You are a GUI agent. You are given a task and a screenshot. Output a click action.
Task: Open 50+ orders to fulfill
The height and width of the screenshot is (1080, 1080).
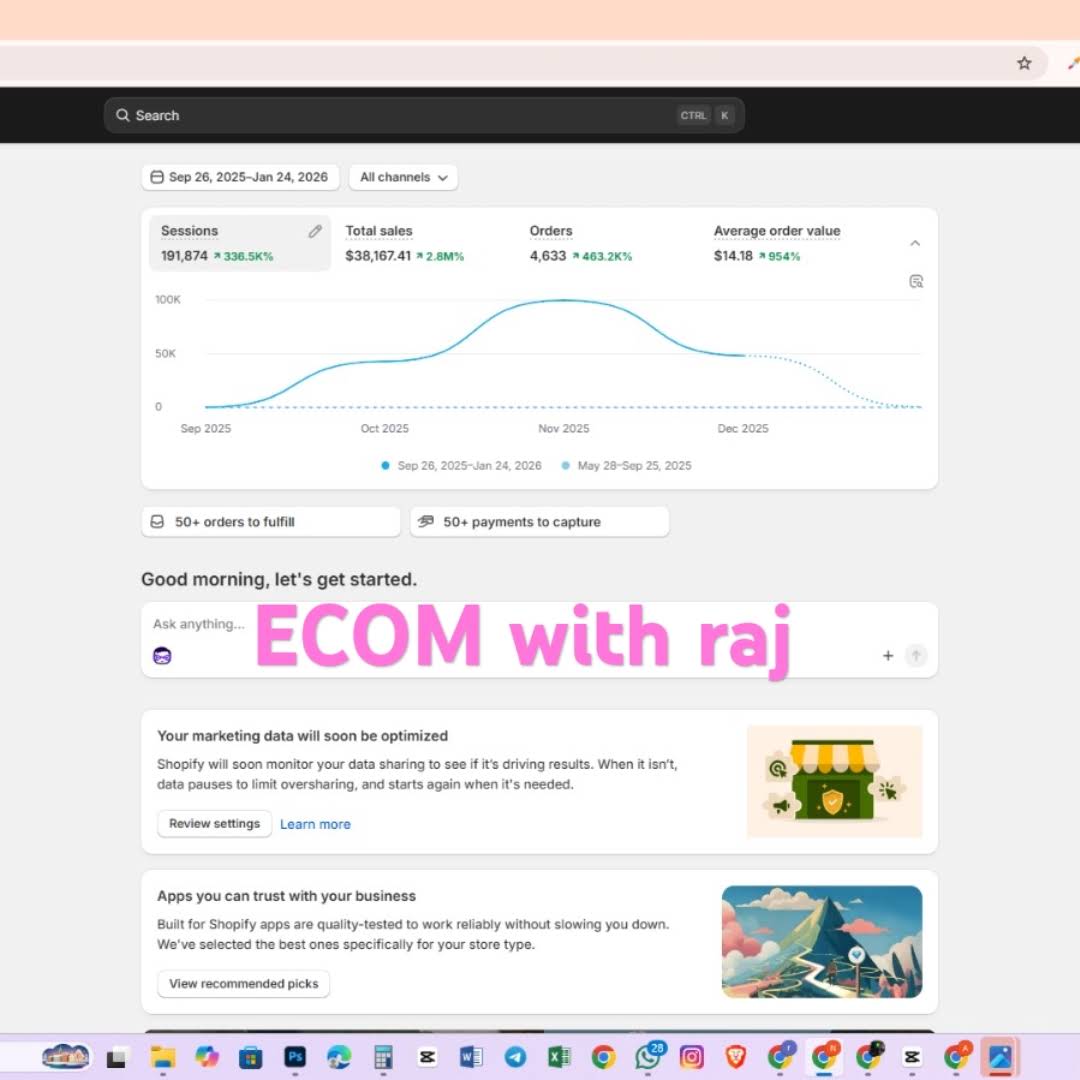click(x=271, y=521)
